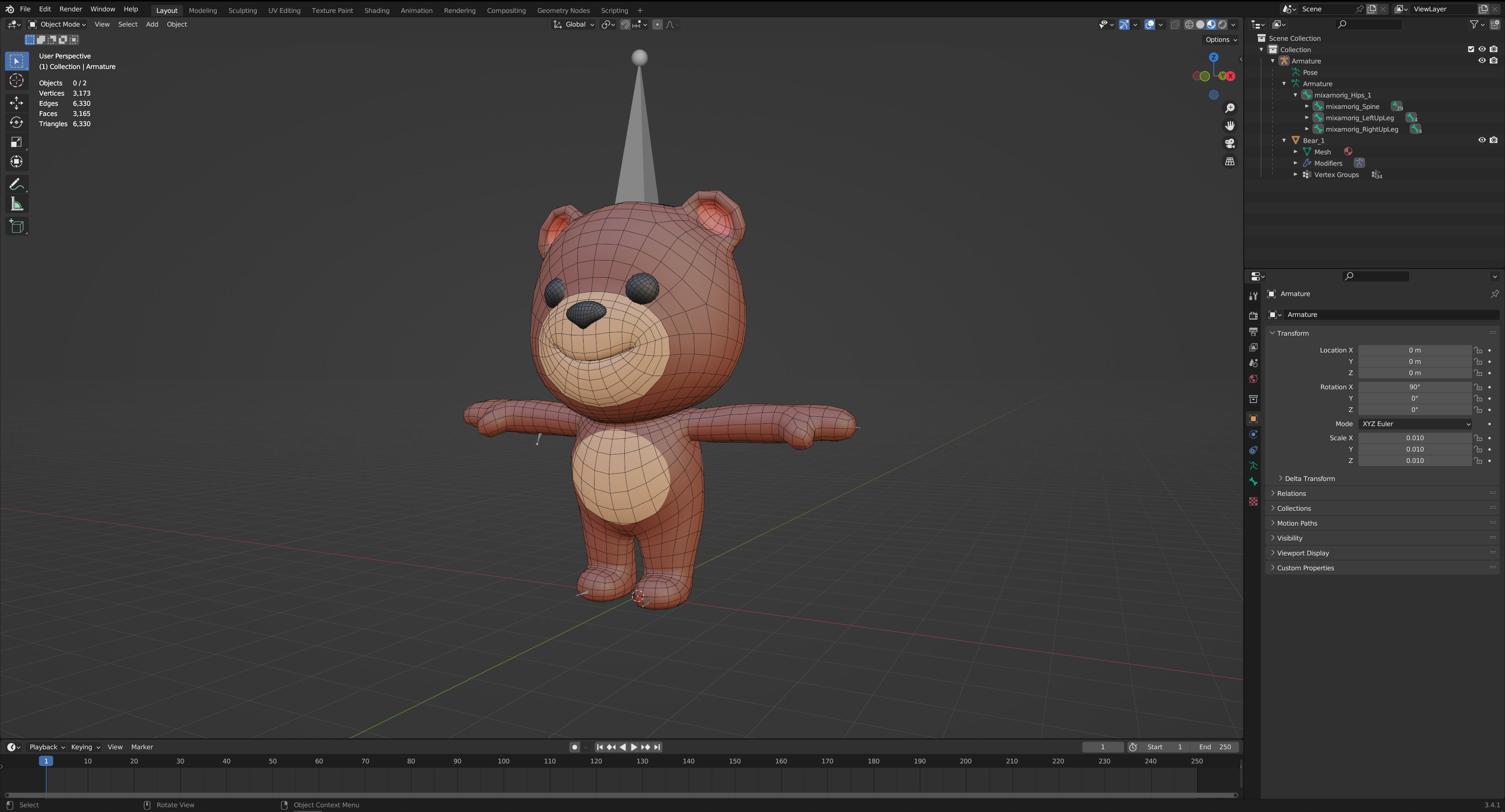
Task: Choose the Add Cube tool
Action: tap(16, 226)
